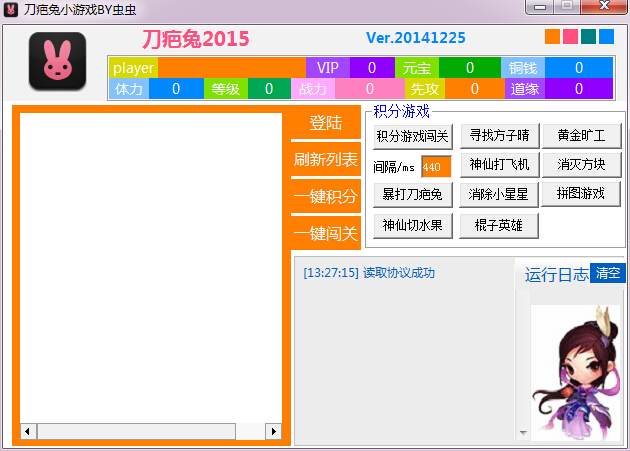Start the 积分游戏闯关 game button
The width and height of the screenshot is (630, 451).
tap(413, 136)
